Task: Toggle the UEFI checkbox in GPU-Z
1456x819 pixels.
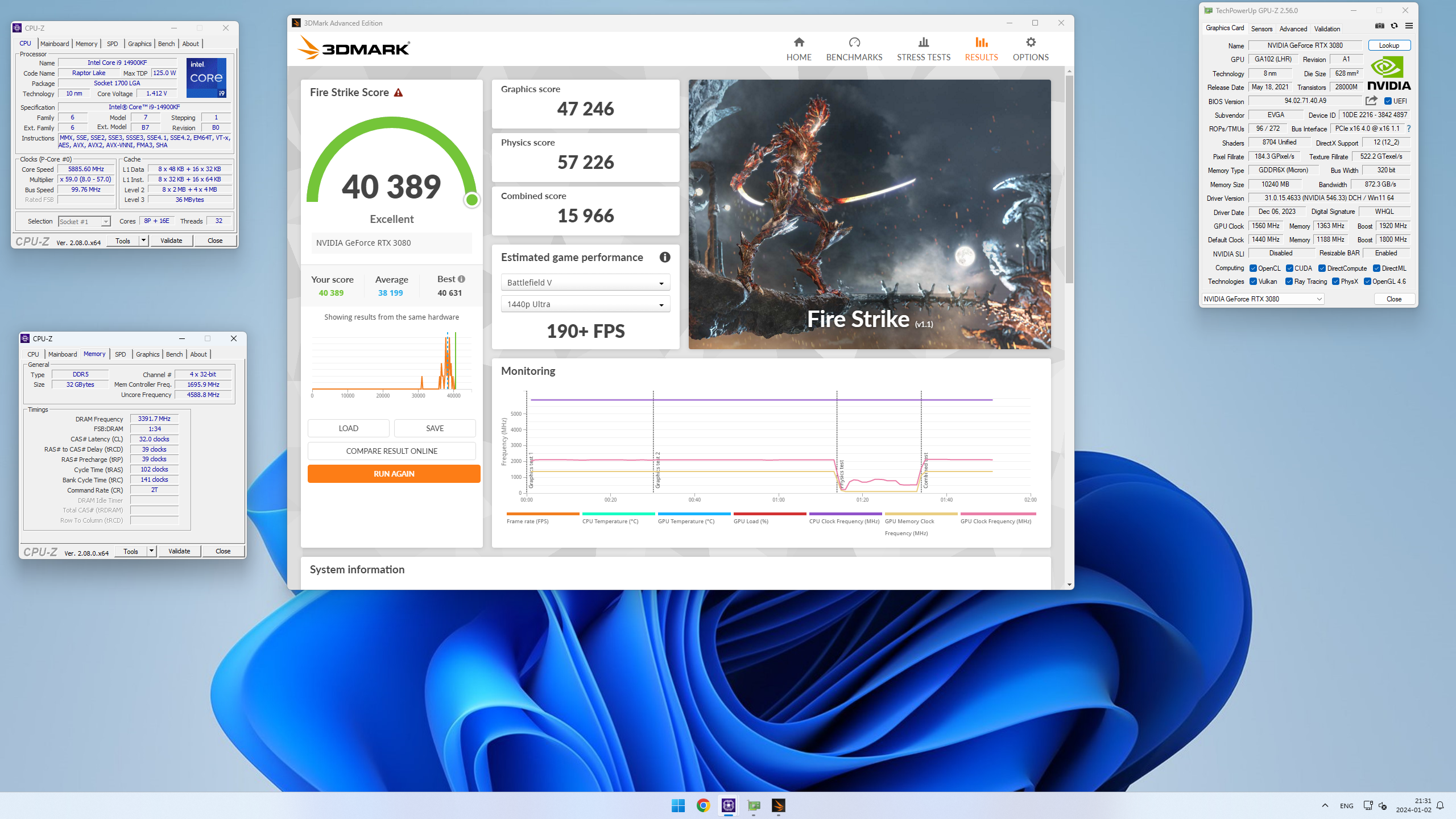Action: (x=1388, y=101)
